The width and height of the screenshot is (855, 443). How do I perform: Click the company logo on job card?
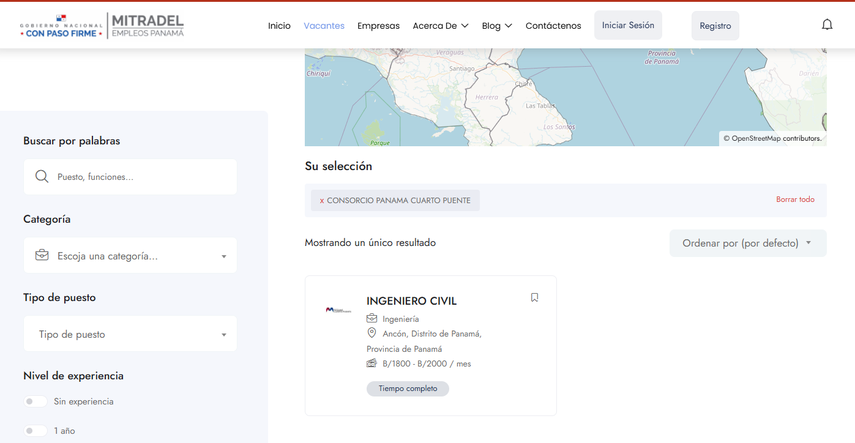(x=339, y=310)
